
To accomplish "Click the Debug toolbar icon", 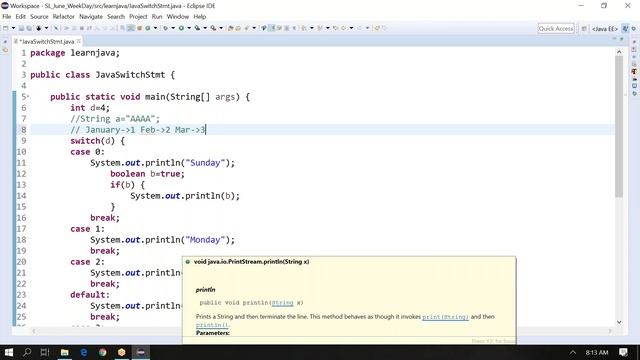I will tap(165, 28).
